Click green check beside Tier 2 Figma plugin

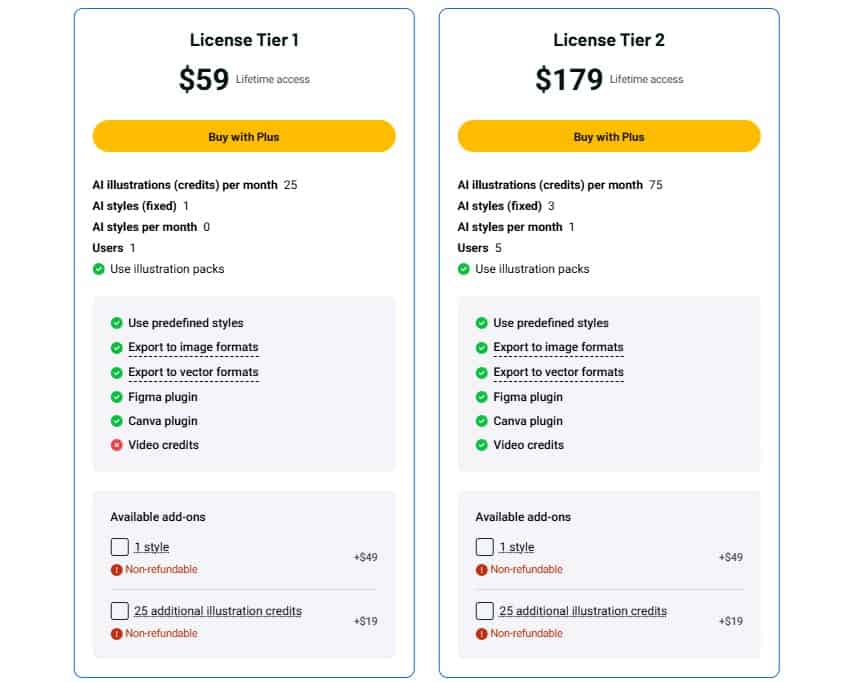pyautogui.click(x=481, y=397)
